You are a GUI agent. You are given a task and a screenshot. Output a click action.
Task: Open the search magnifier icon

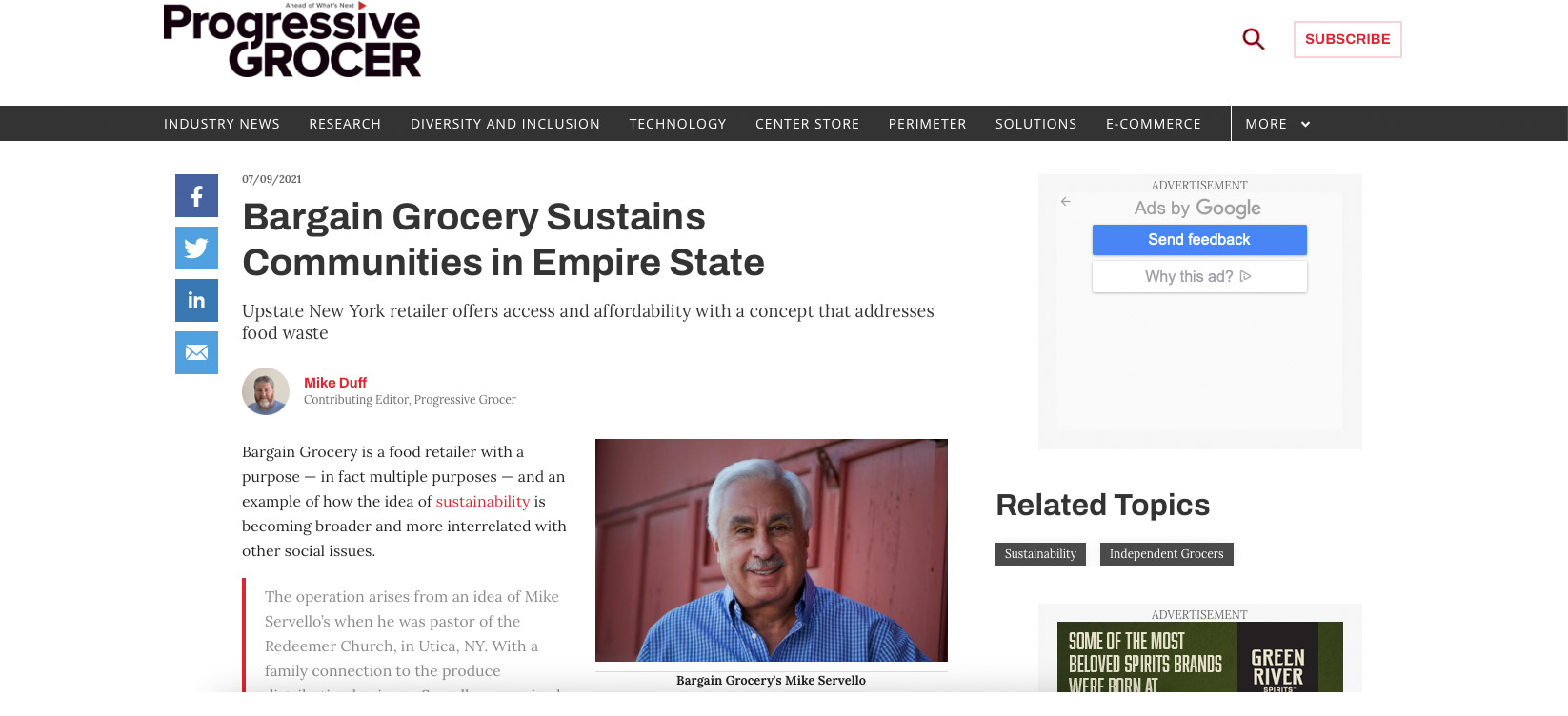coord(1254,39)
